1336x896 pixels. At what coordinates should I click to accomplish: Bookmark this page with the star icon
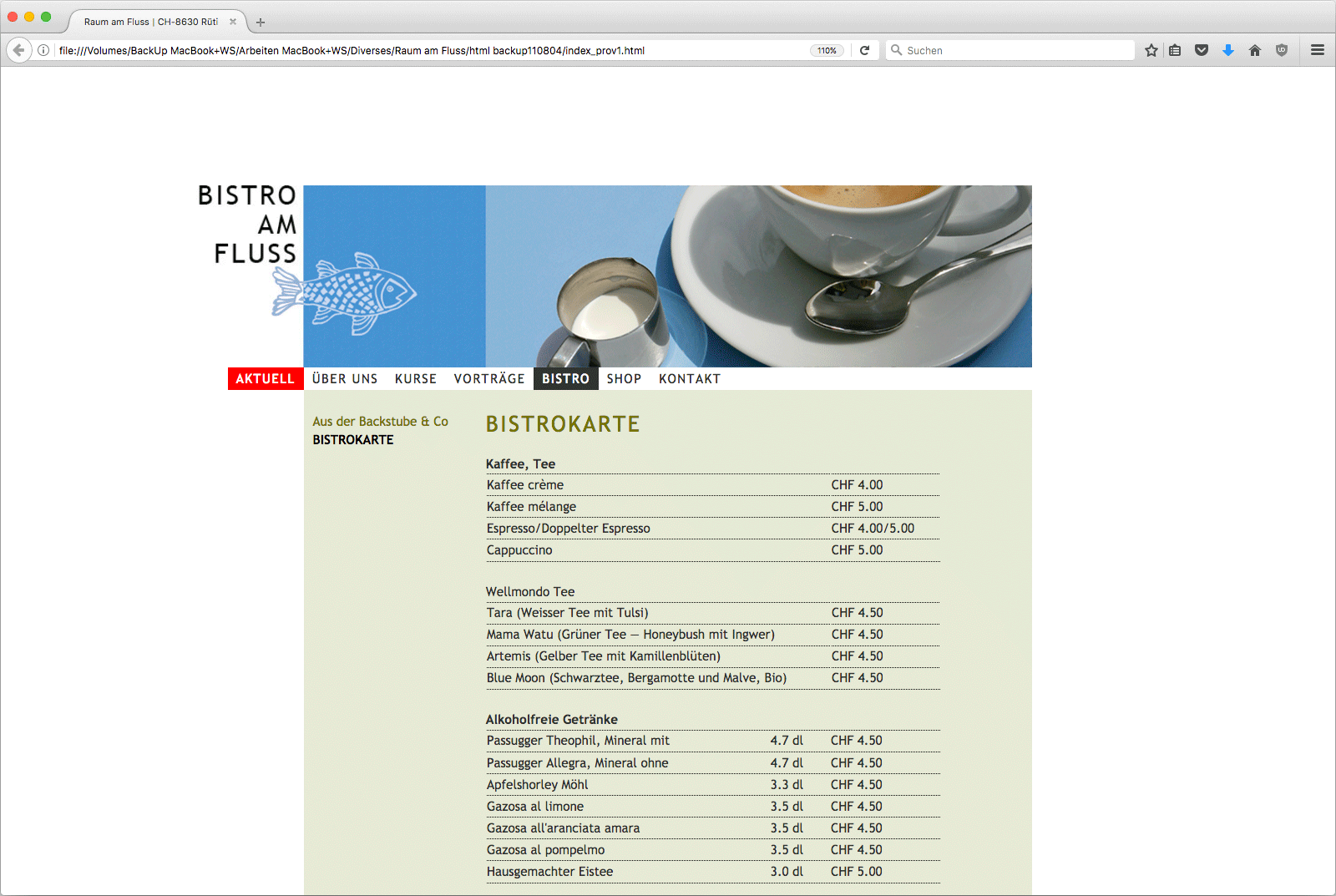pos(1151,50)
